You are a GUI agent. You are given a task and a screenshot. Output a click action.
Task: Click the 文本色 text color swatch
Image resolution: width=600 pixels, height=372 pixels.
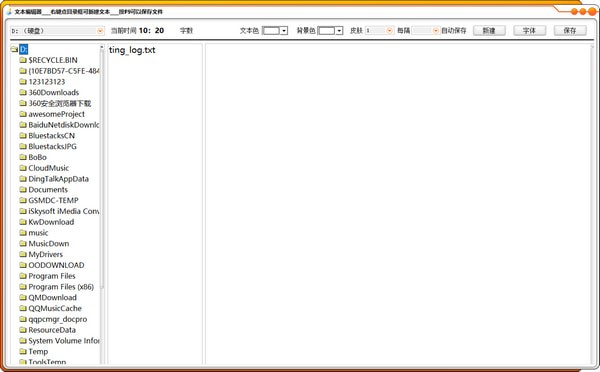(x=271, y=31)
